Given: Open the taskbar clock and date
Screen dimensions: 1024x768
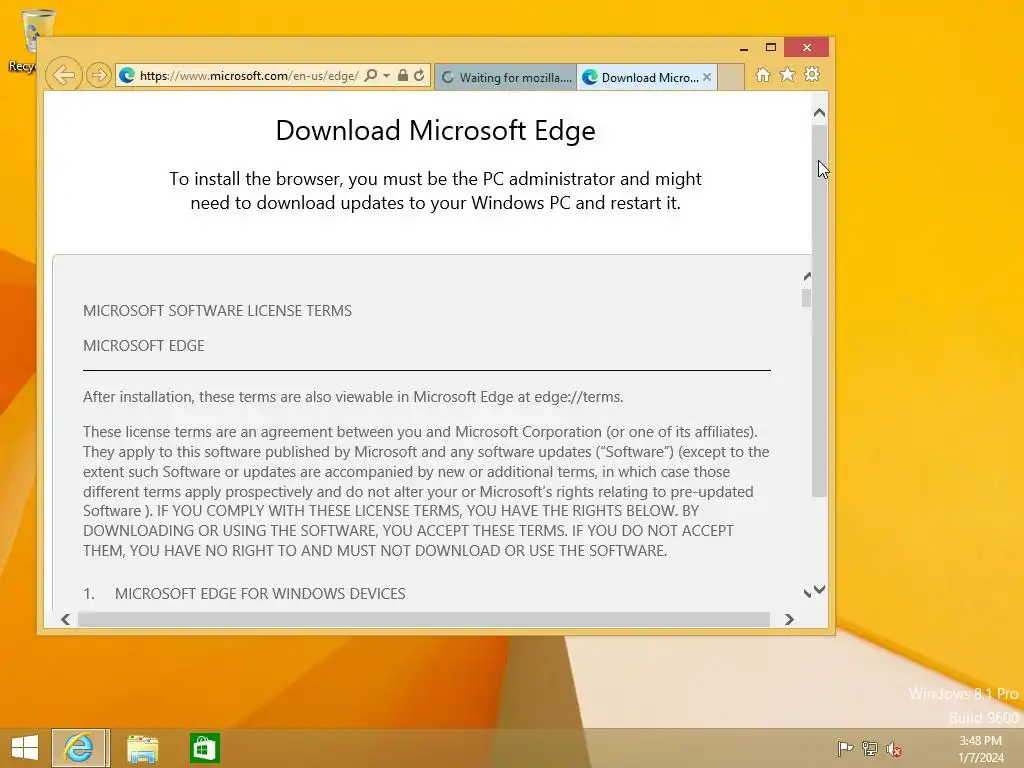Looking at the screenshot, I should point(981,749).
